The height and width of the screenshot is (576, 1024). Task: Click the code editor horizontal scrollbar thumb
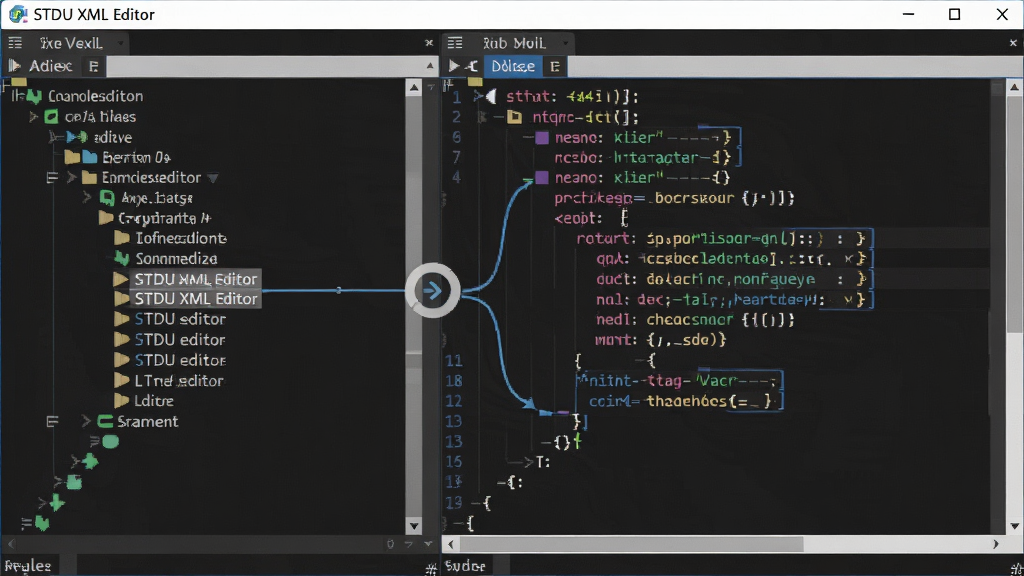pyautogui.click(x=632, y=544)
